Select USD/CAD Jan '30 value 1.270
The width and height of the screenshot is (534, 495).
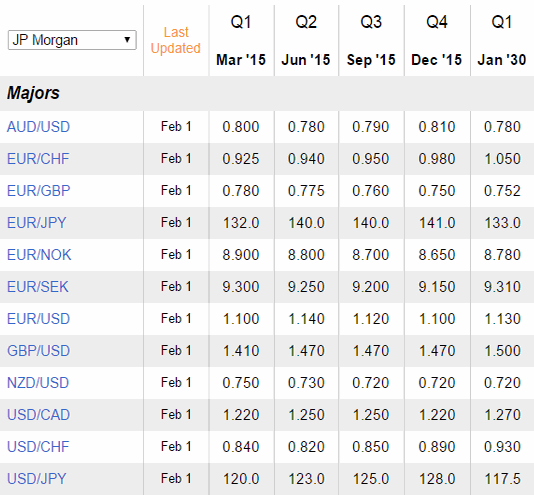[502, 415]
